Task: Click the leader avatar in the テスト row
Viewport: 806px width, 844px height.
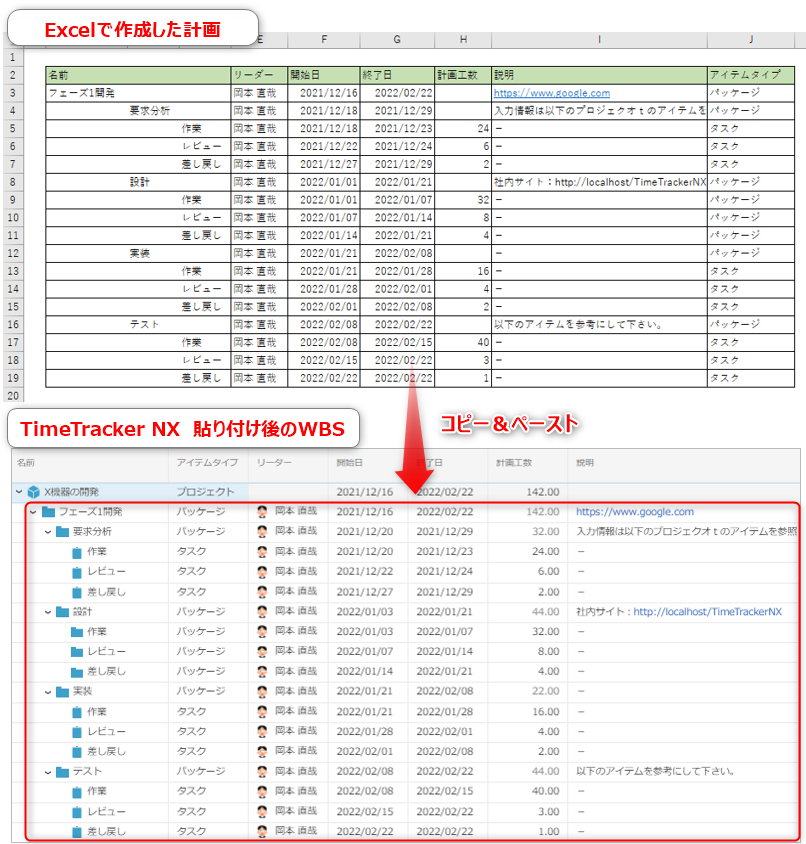Action: (x=262, y=772)
